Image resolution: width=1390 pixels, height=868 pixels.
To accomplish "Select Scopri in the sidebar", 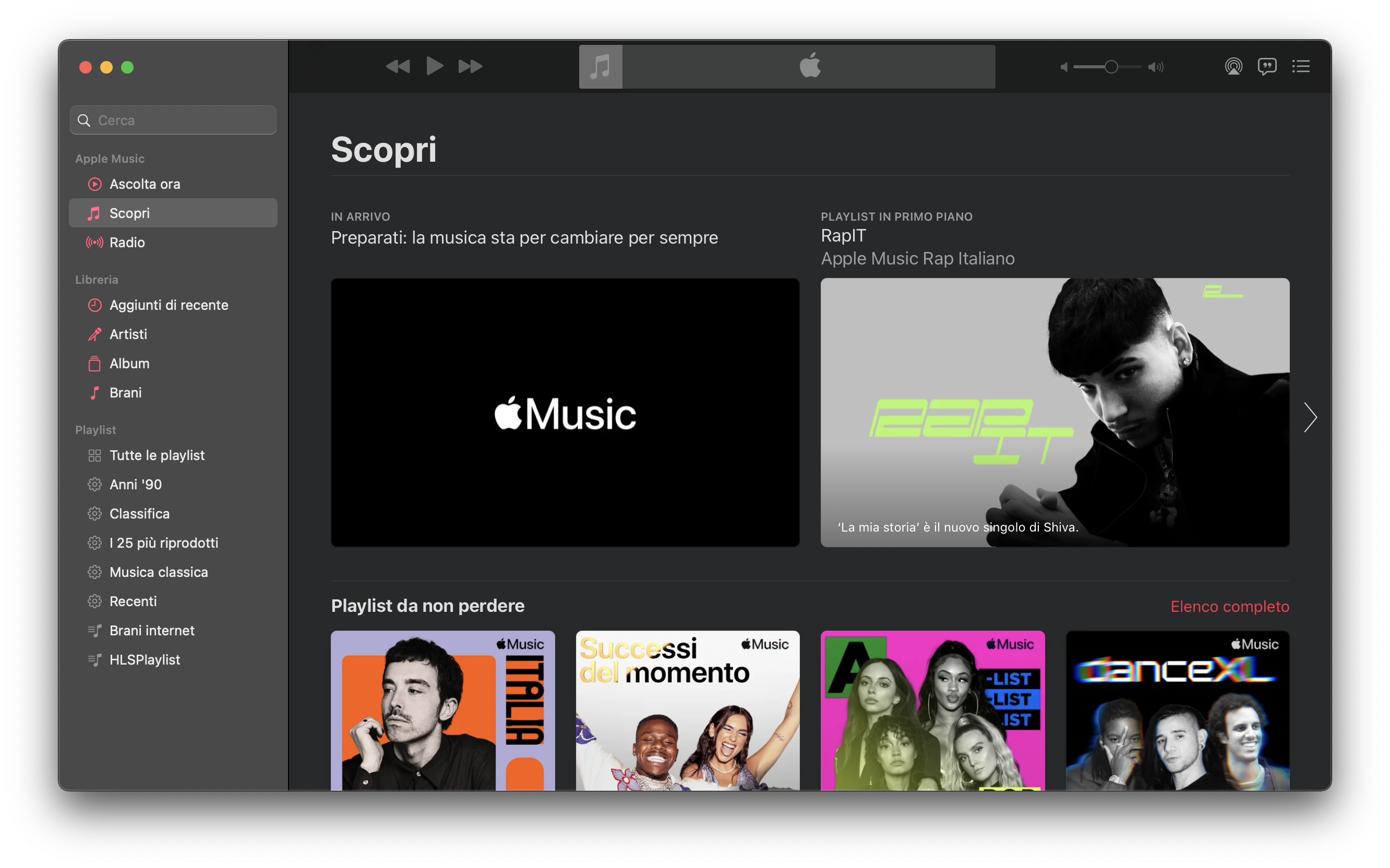I will pyautogui.click(x=173, y=213).
